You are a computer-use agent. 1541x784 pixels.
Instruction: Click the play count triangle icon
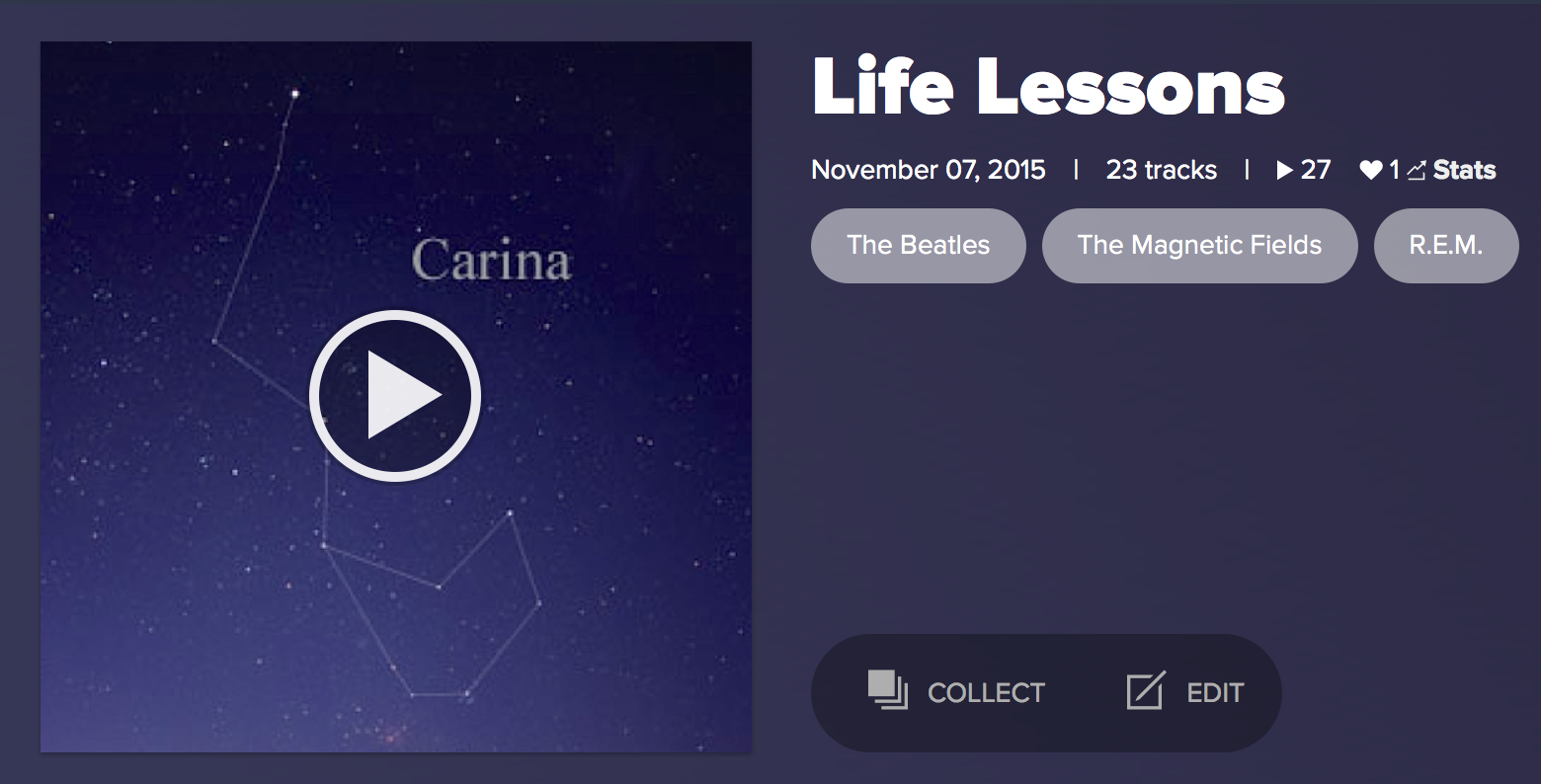tap(1284, 171)
